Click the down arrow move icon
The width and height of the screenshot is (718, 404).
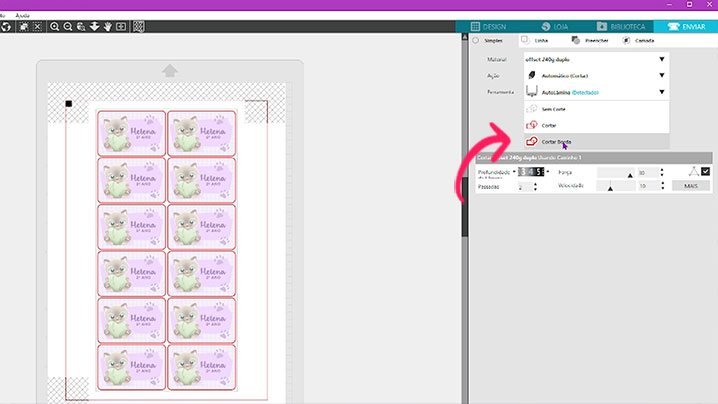click(94, 26)
